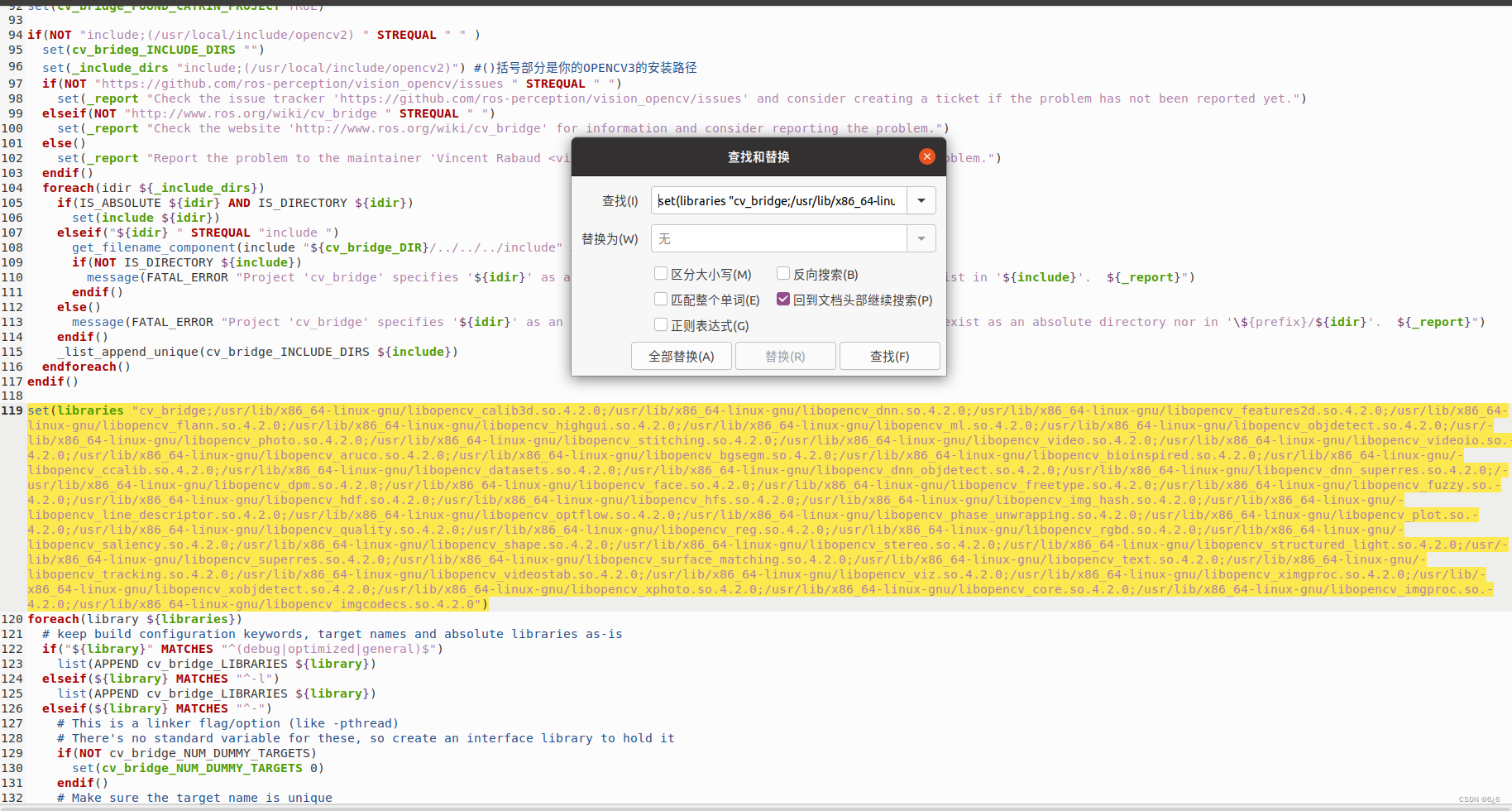The image size is (1512, 811).
Task: Click line number 119 in the gutter
Action: tap(14, 410)
